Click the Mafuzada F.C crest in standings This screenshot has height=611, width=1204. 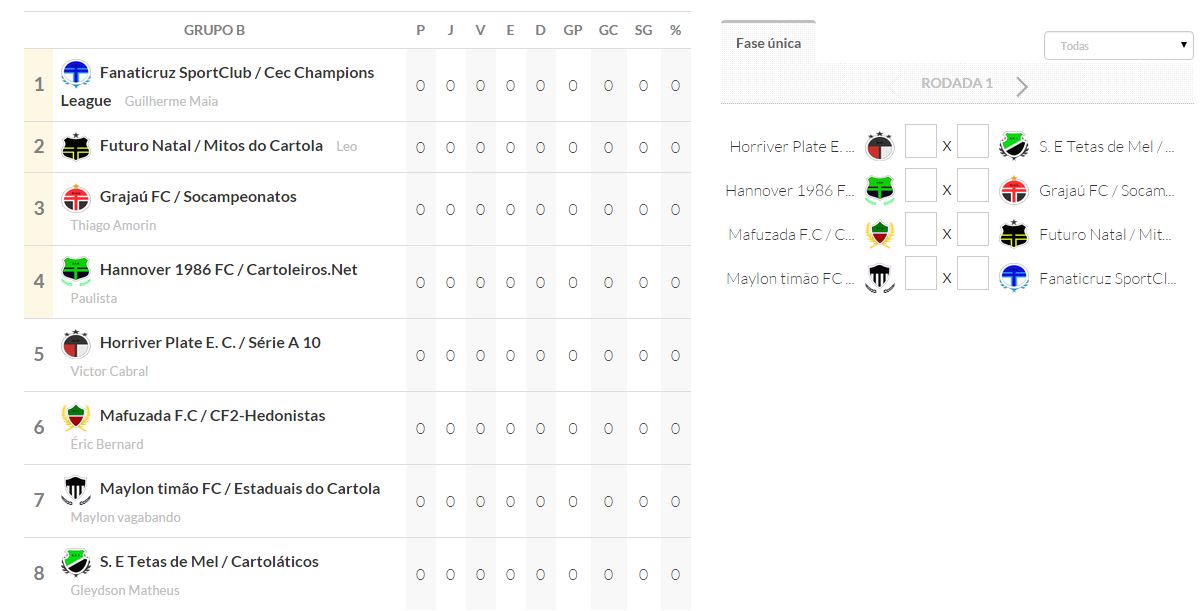[x=76, y=417]
